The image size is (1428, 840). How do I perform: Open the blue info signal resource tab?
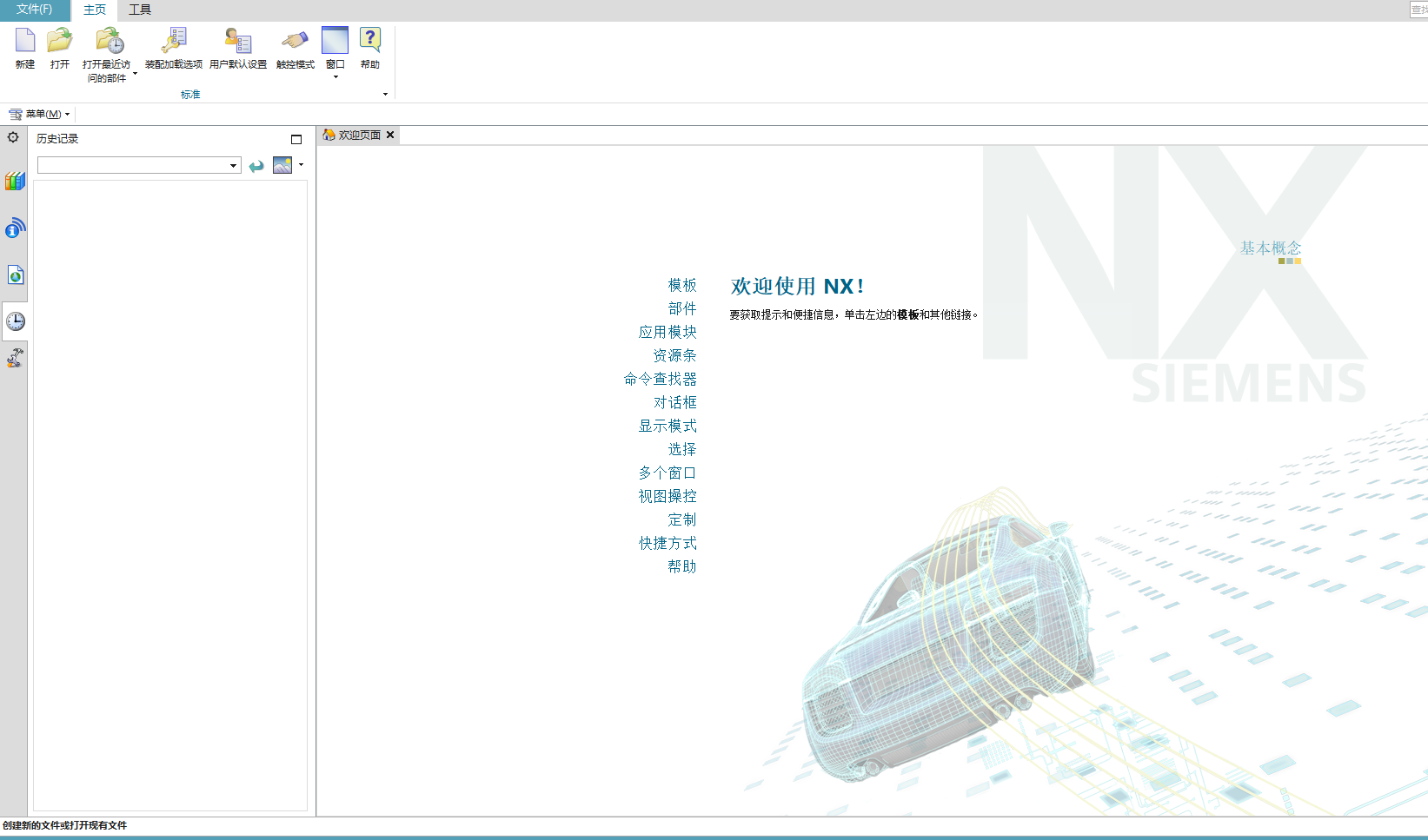[x=15, y=228]
